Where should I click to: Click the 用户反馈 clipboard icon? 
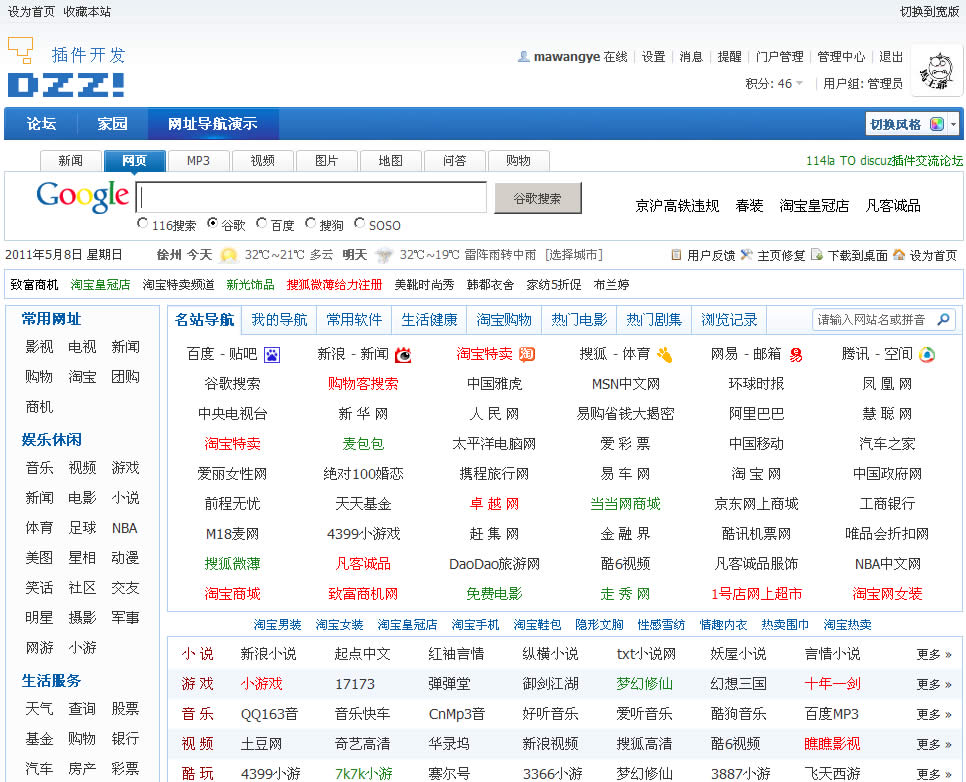click(x=676, y=255)
